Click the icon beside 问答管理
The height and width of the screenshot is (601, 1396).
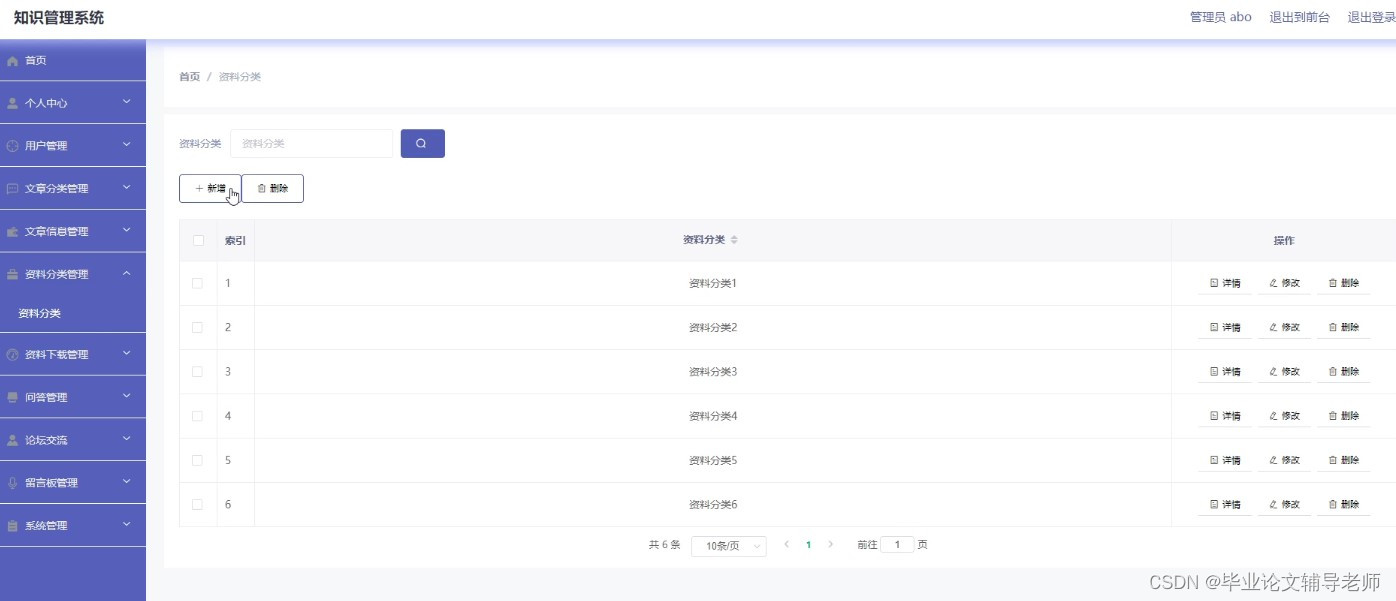point(12,397)
